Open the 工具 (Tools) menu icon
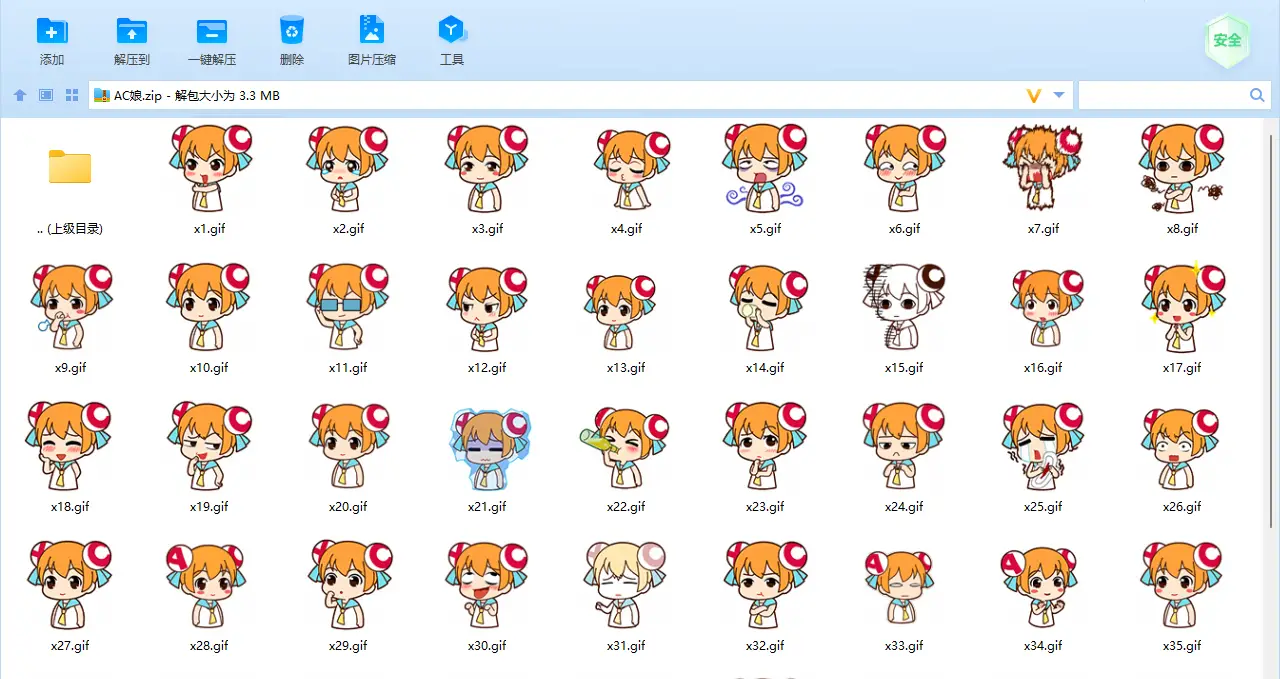Viewport: 1280px width, 679px height. [452, 31]
